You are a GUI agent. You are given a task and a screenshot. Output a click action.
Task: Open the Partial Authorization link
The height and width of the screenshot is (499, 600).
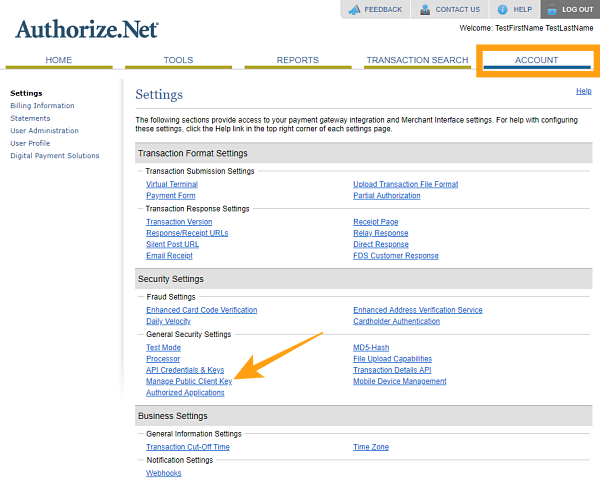point(386,196)
